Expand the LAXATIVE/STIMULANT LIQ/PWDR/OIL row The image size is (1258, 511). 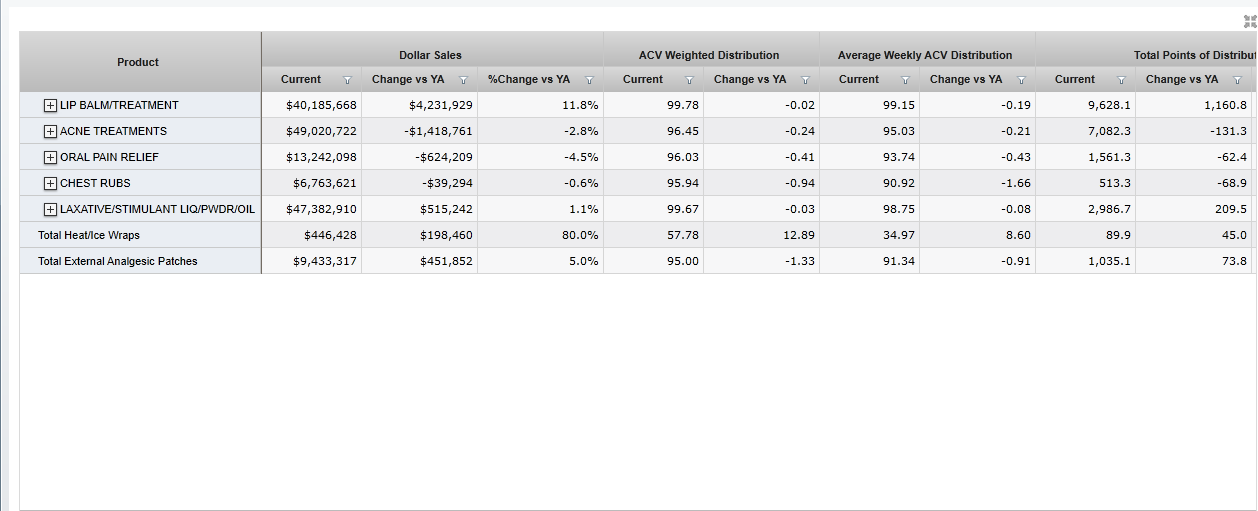coord(50,209)
